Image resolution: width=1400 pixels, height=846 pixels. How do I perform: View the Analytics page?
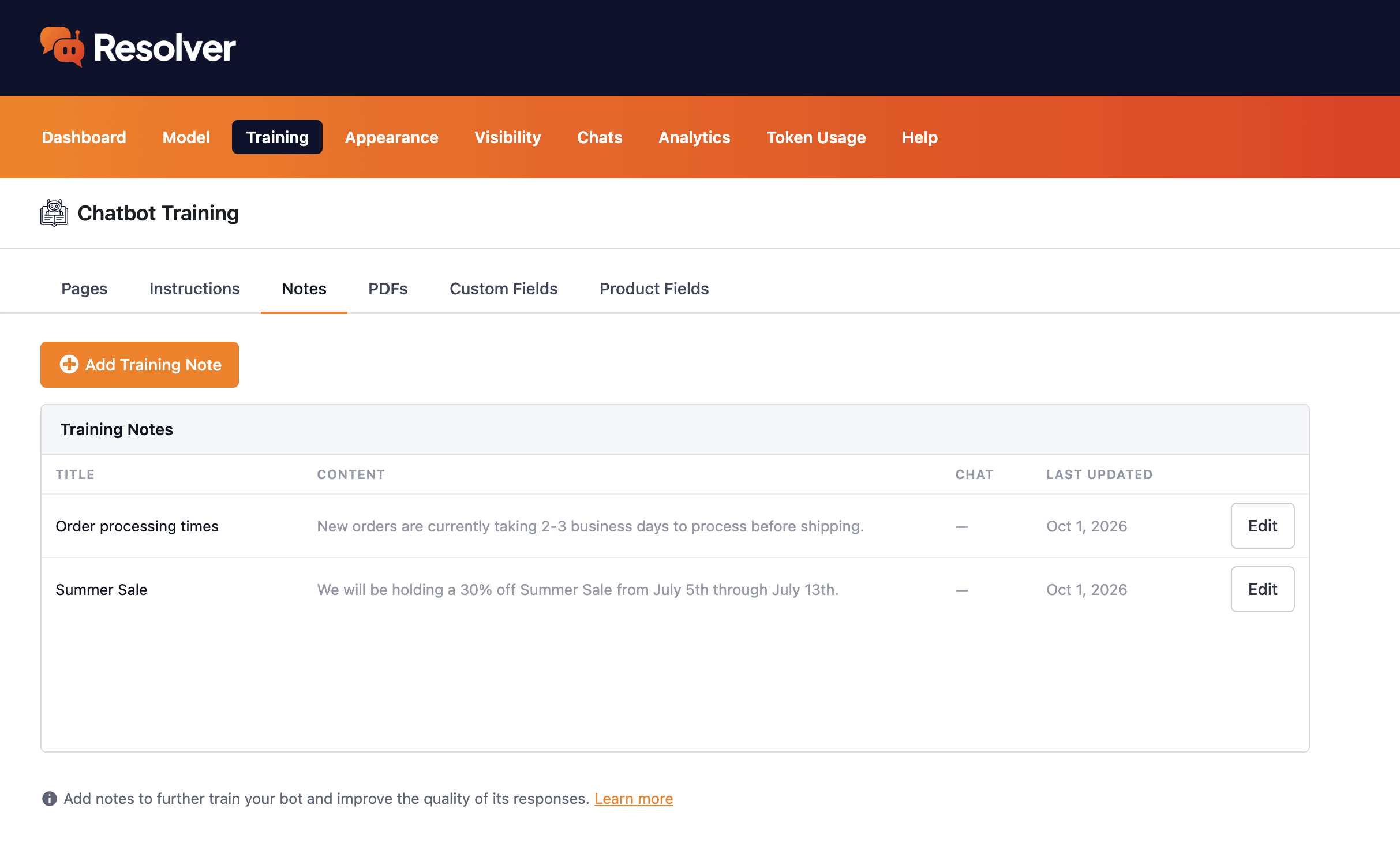click(x=694, y=137)
